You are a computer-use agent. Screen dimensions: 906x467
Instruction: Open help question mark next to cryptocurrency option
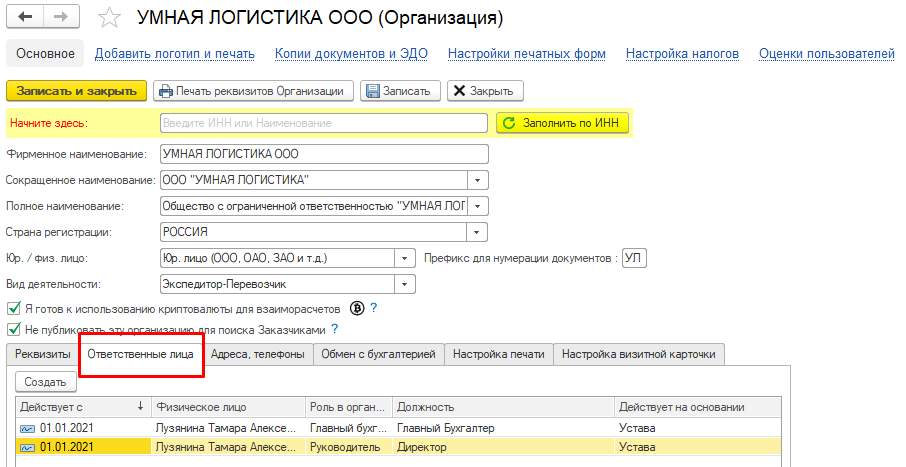point(374,308)
